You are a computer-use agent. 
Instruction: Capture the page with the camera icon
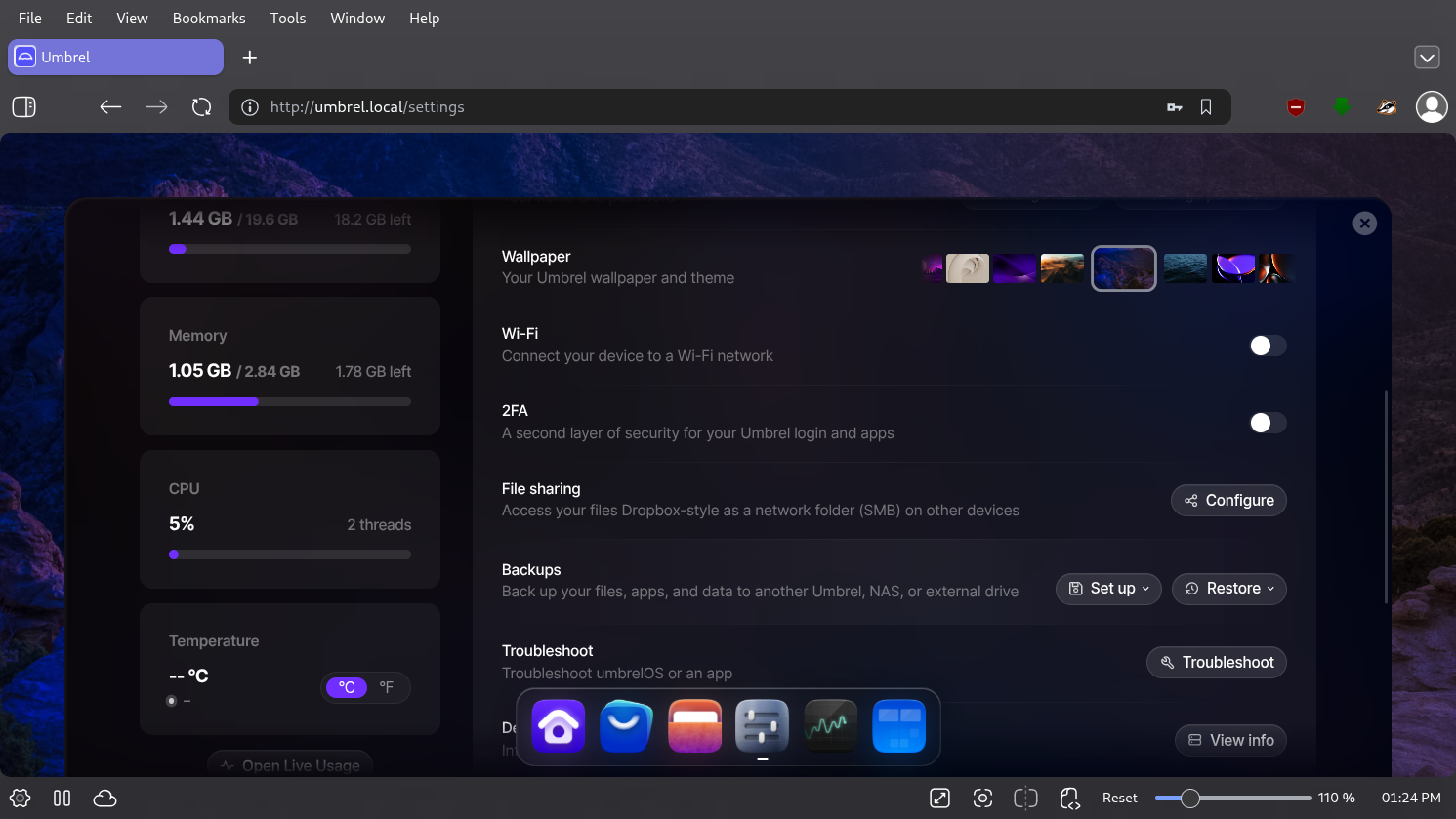click(x=982, y=798)
